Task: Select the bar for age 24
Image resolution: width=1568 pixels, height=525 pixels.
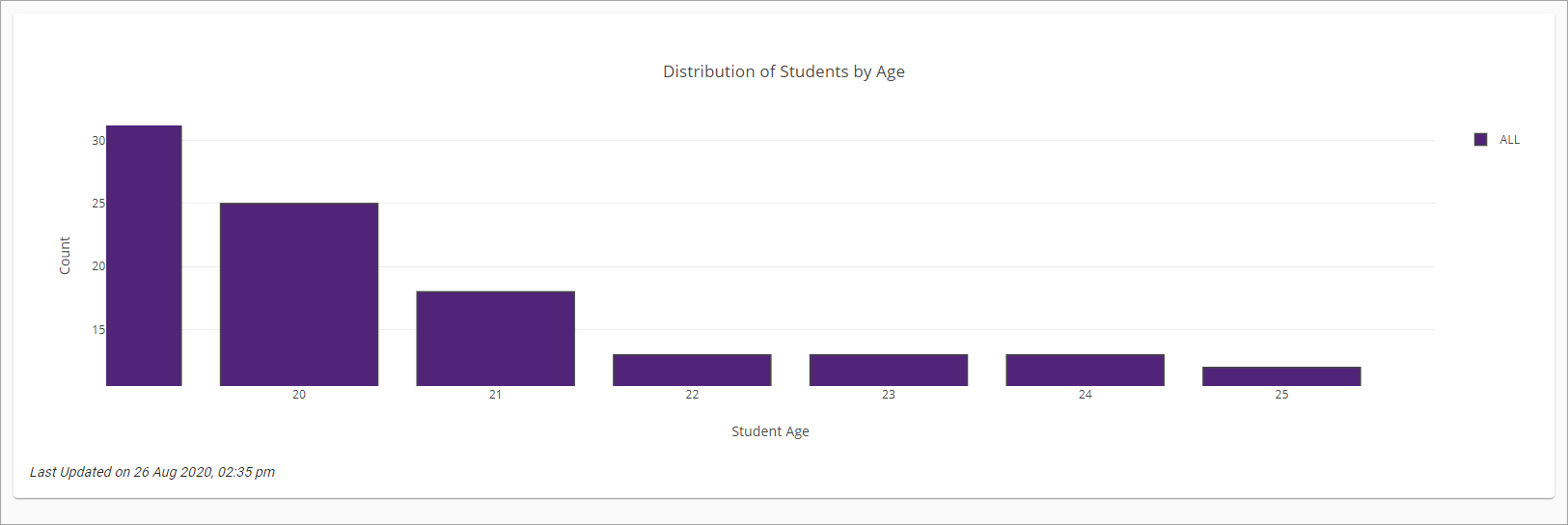Action: (1086, 371)
